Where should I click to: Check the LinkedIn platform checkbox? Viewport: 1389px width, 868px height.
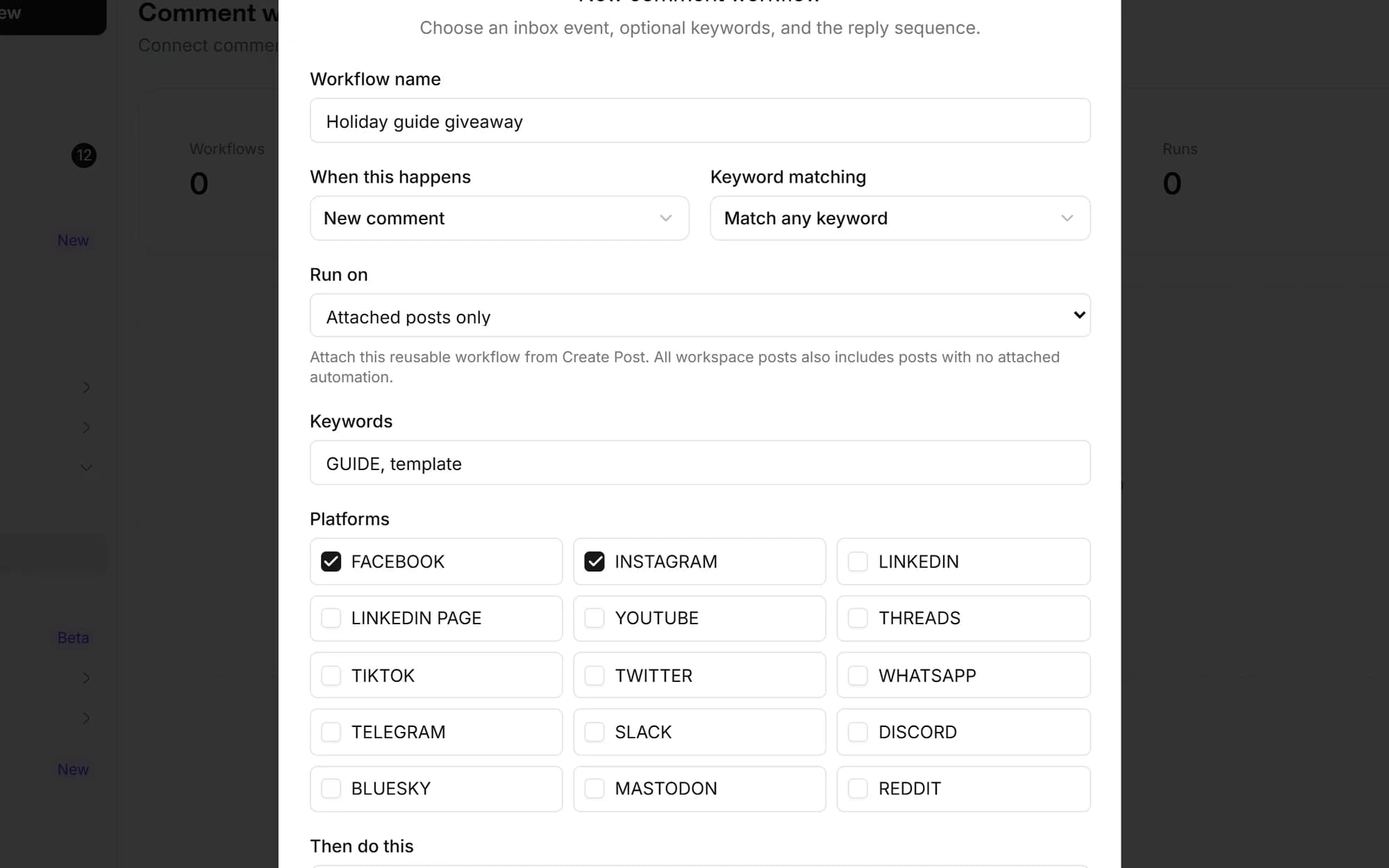point(858,561)
